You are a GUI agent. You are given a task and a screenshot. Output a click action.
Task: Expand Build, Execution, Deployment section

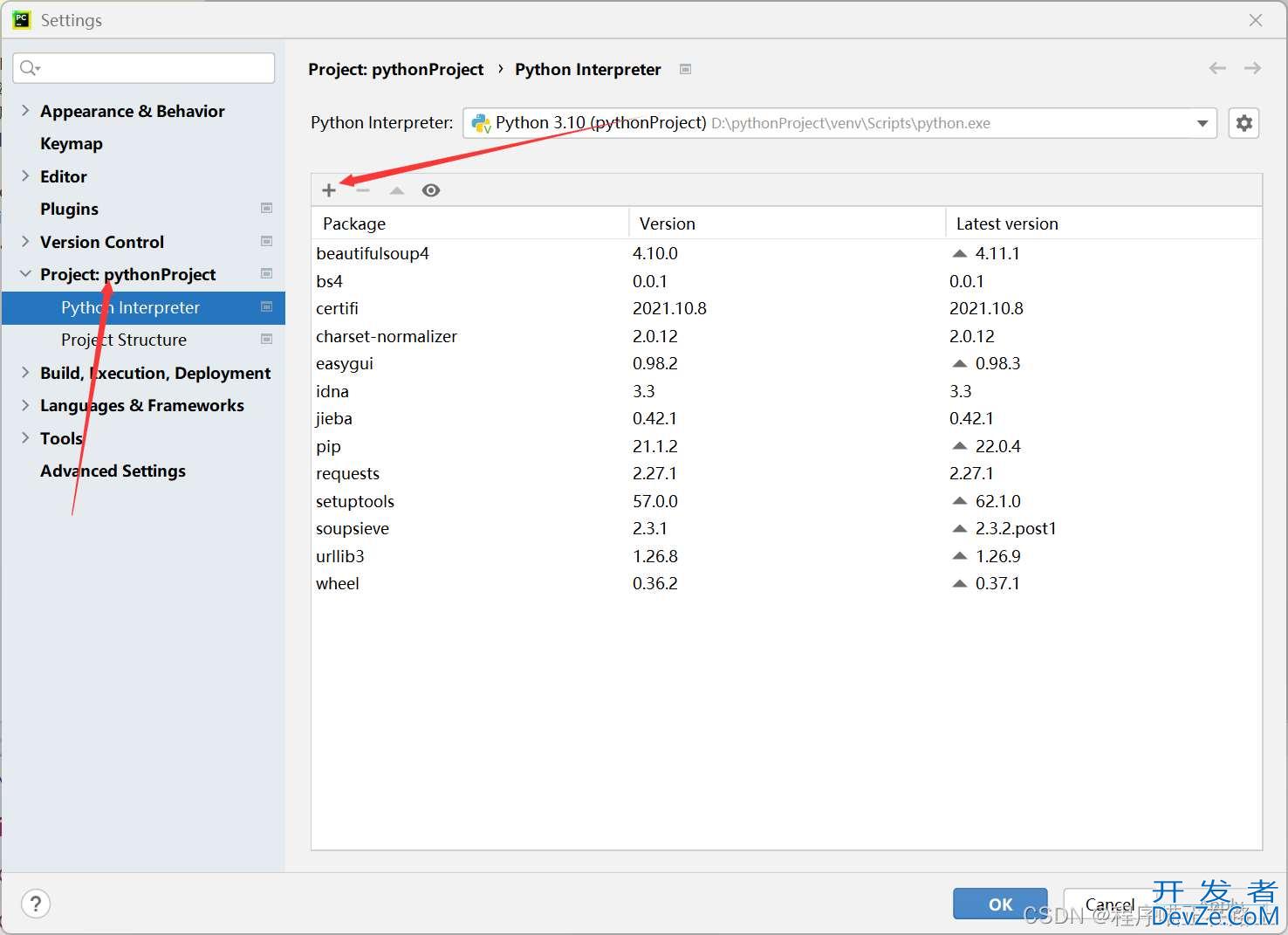point(25,372)
